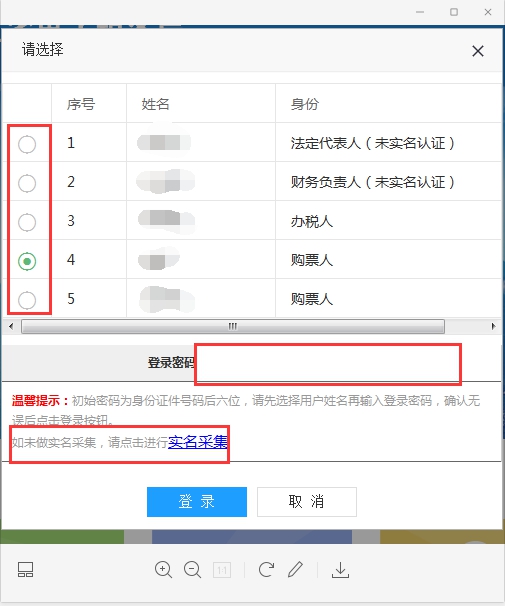Close the 请选择 dialog with X
The width and height of the screenshot is (505, 606).
[478, 51]
